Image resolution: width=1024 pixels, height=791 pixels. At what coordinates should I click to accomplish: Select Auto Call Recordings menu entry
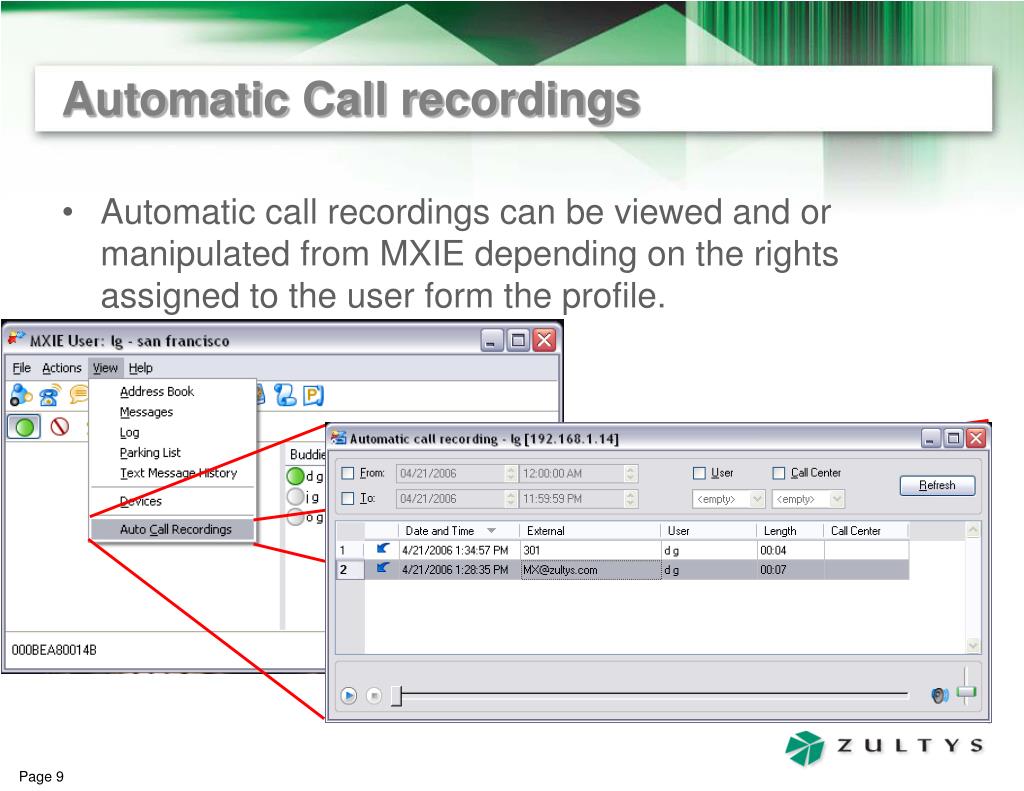[x=172, y=529]
